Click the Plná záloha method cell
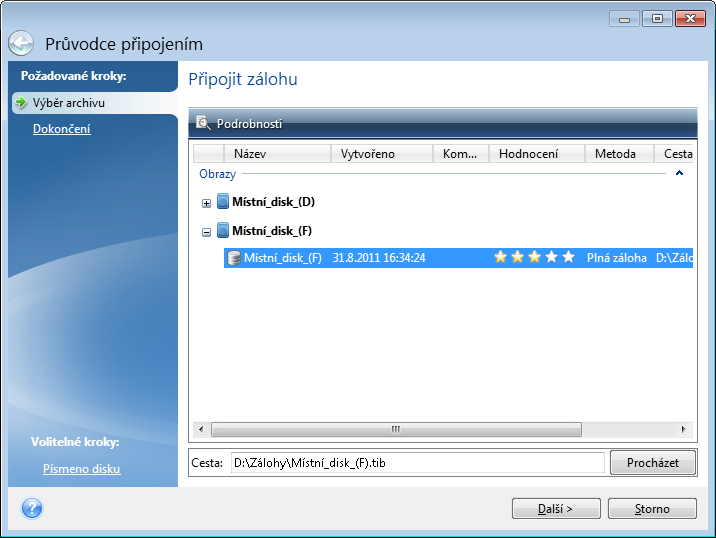This screenshot has width=716, height=538. pyautogui.click(x=616, y=258)
